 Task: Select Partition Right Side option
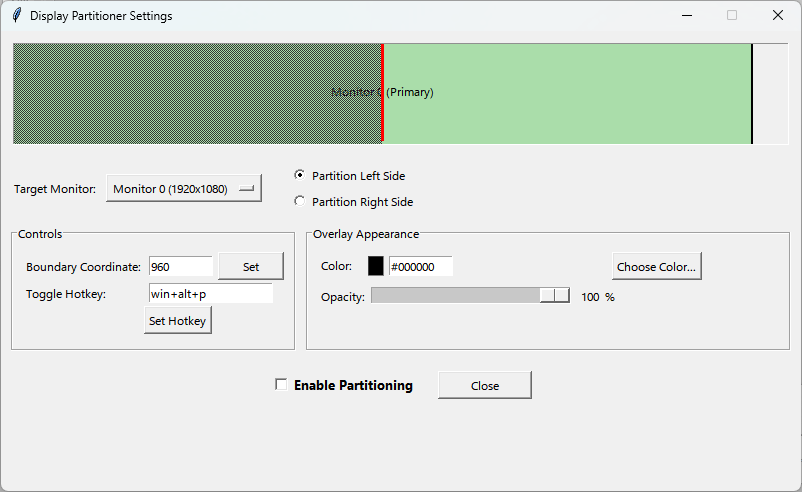point(300,201)
